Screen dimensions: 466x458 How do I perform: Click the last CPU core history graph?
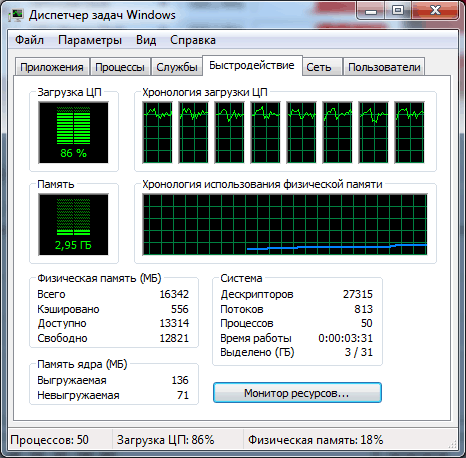pos(409,133)
